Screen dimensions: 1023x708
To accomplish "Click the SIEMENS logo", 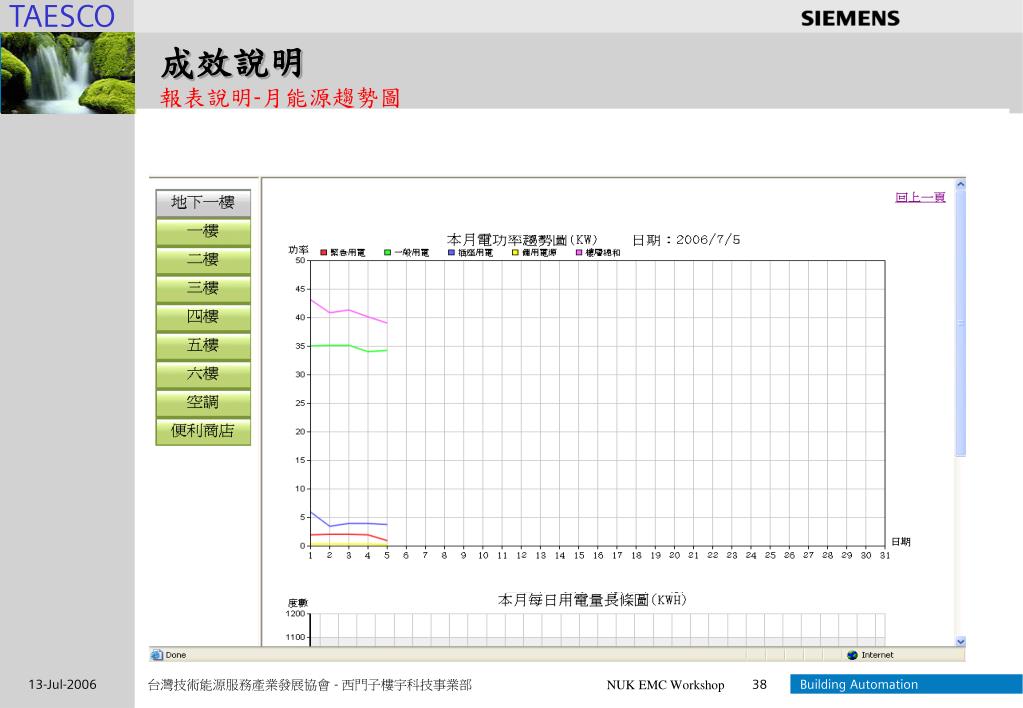I will pyautogui.click(x=850, y=18).
